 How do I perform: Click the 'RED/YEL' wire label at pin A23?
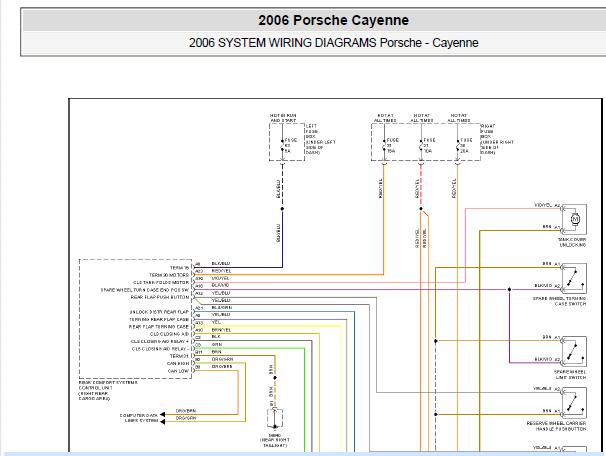[x=221, y=271]
